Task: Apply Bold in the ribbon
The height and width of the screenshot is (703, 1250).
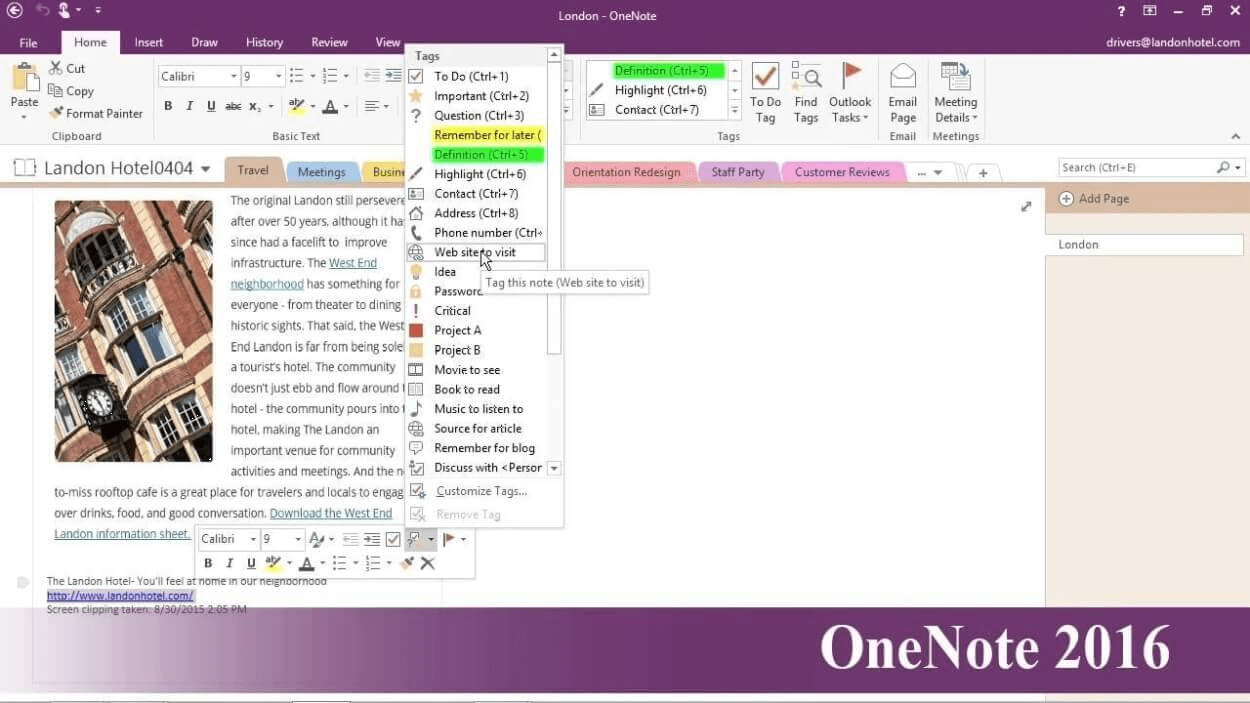Action: pos(168,106)
